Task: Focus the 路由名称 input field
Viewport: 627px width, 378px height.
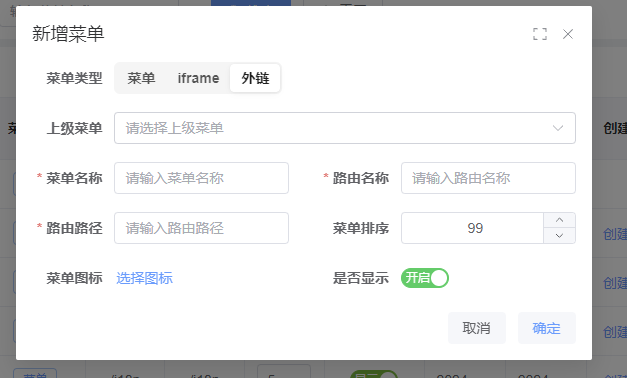Action: [x=488, y=178]
